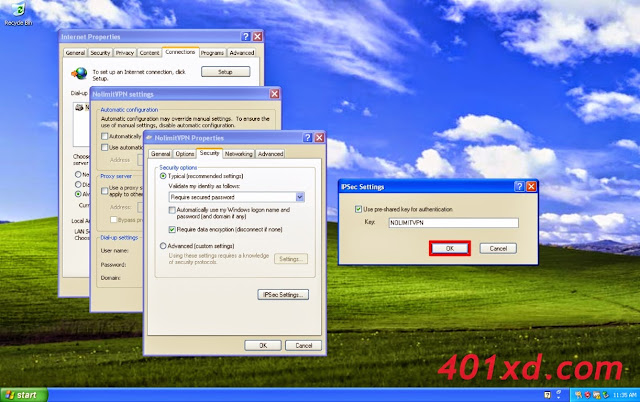Screen dimensions: 640x402
Task: Switch to Security tab in Internet Properties
Action: pos(100,53)
